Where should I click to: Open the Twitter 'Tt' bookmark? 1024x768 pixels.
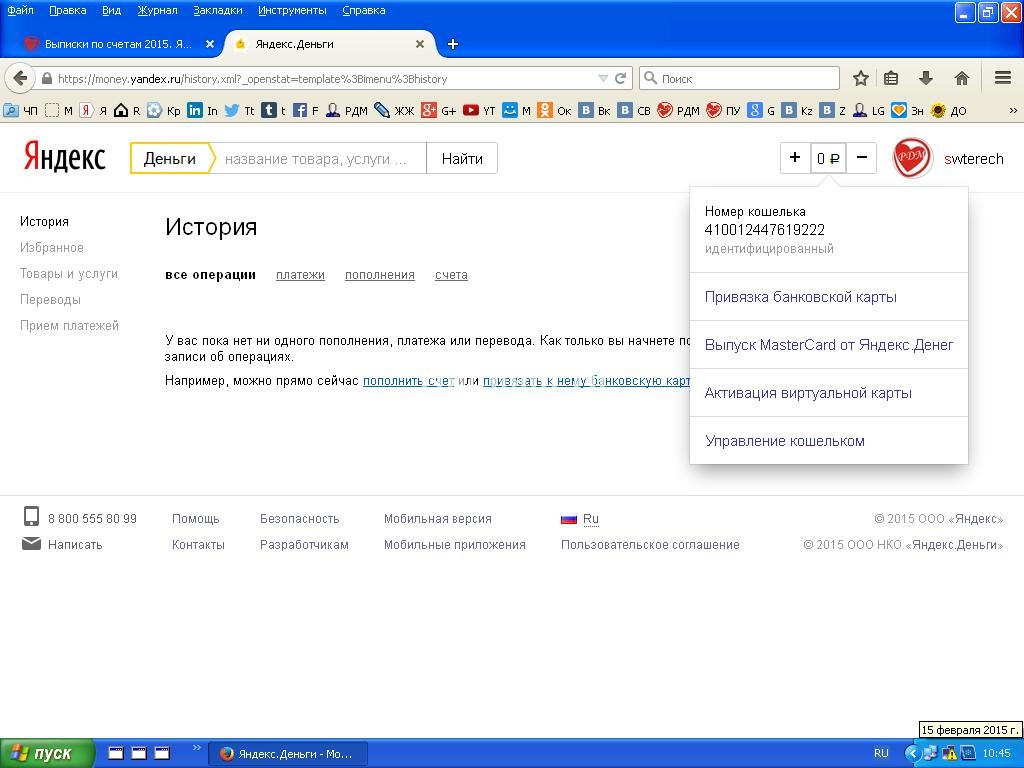(x=240, y=110)
